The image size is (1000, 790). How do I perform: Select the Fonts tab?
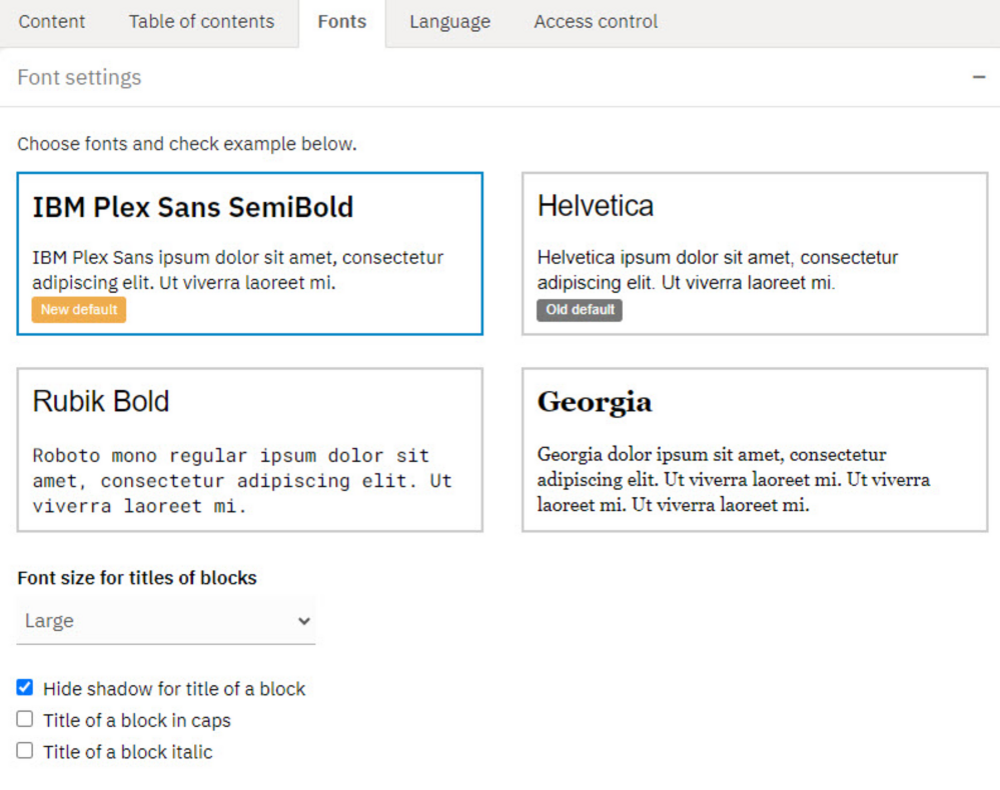tap(341, 21)
